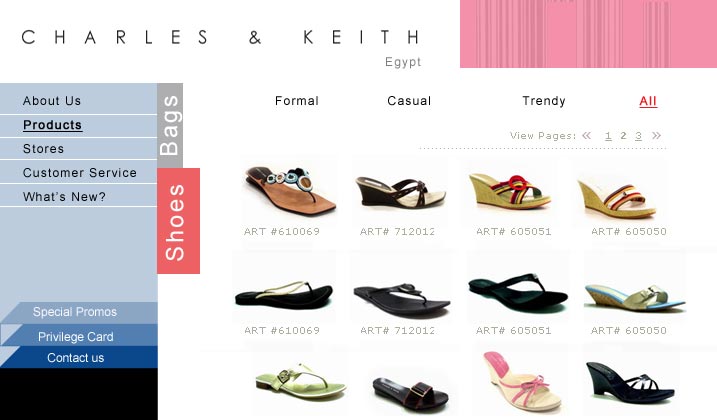Go to next page with double-right arrows
Viewport: 717px width, 420px height.
point(656,135)
